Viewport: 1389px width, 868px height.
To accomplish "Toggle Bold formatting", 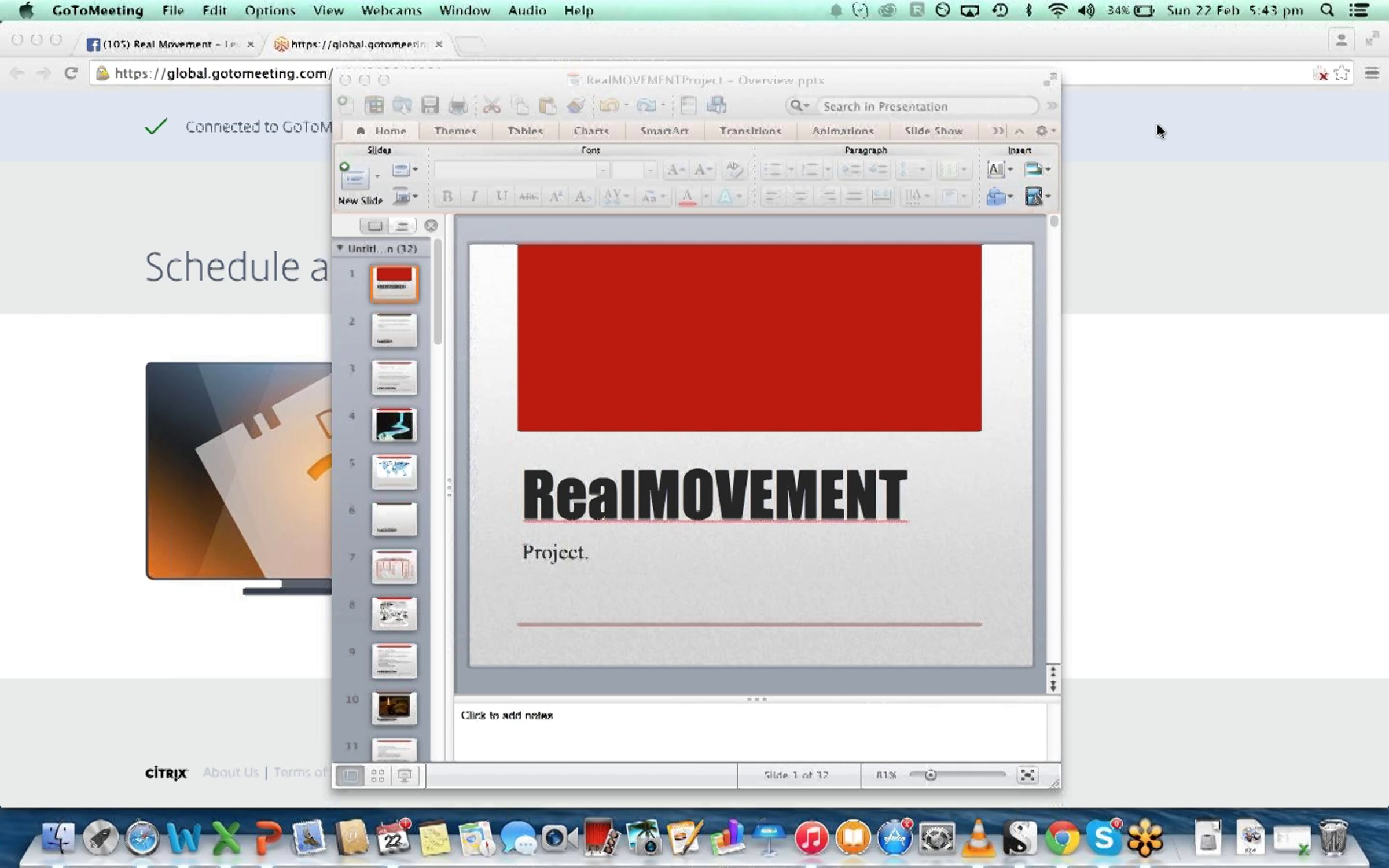I will tap(447, 197).
